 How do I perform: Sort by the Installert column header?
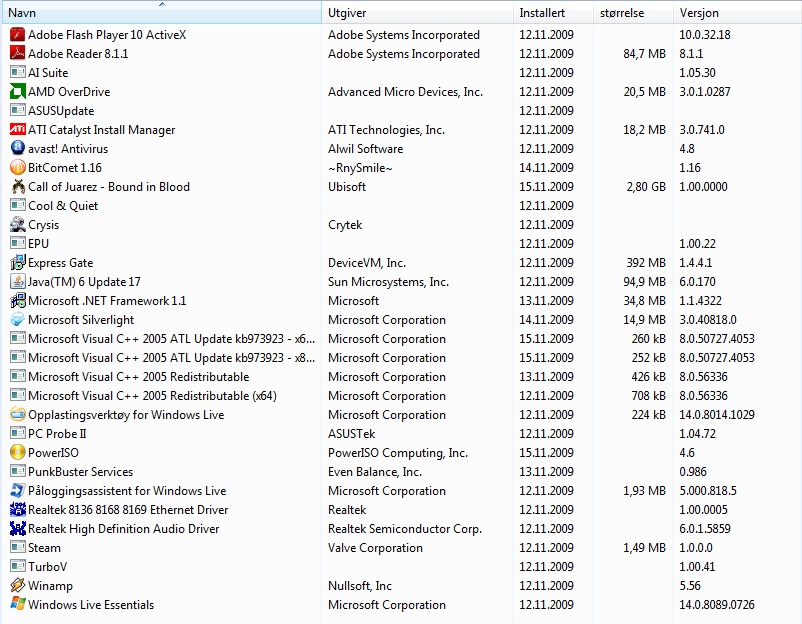point(553,12)
